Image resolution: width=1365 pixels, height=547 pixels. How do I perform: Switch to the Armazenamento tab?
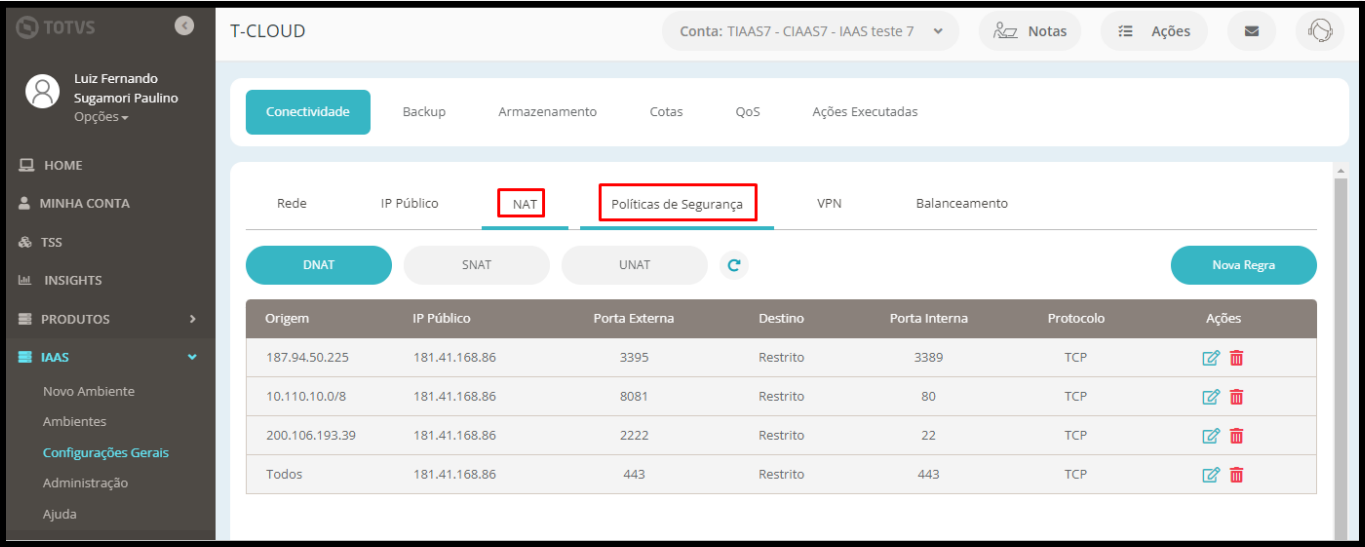[x=547, y=112]
